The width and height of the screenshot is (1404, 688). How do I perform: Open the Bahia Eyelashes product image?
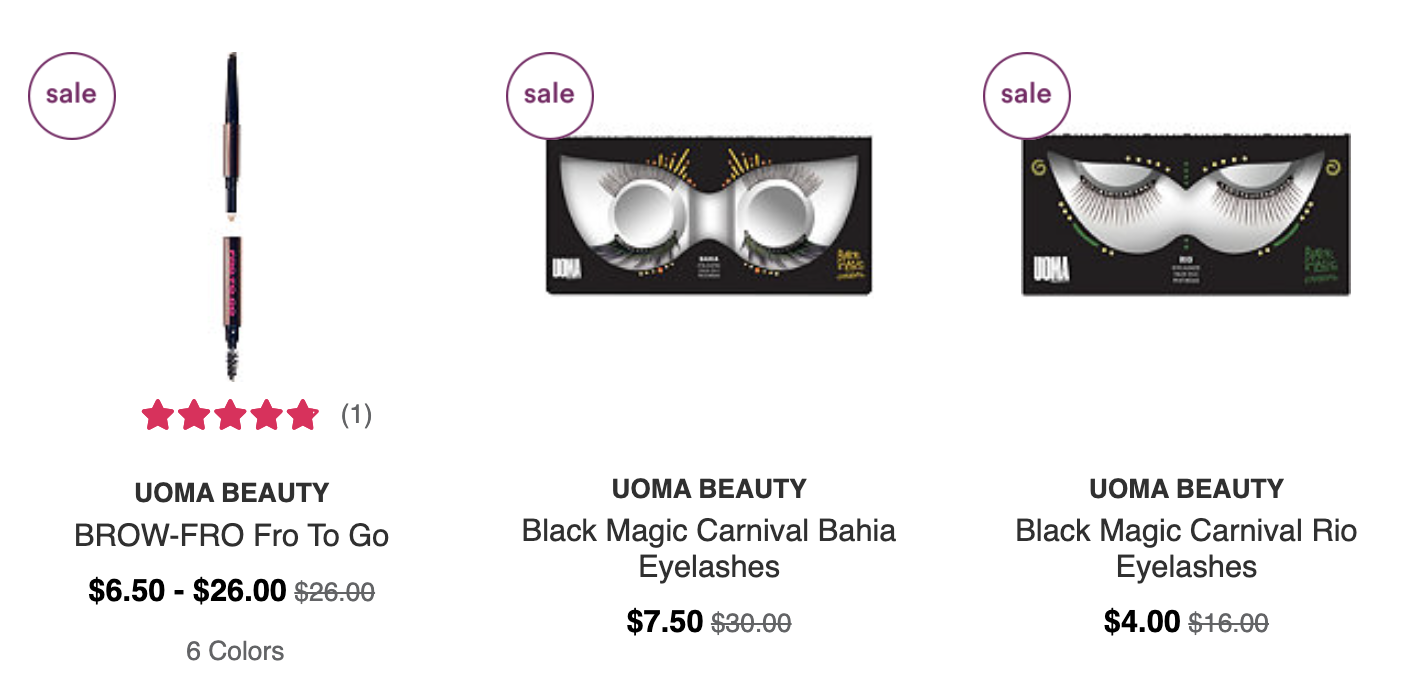coord(709,215)
